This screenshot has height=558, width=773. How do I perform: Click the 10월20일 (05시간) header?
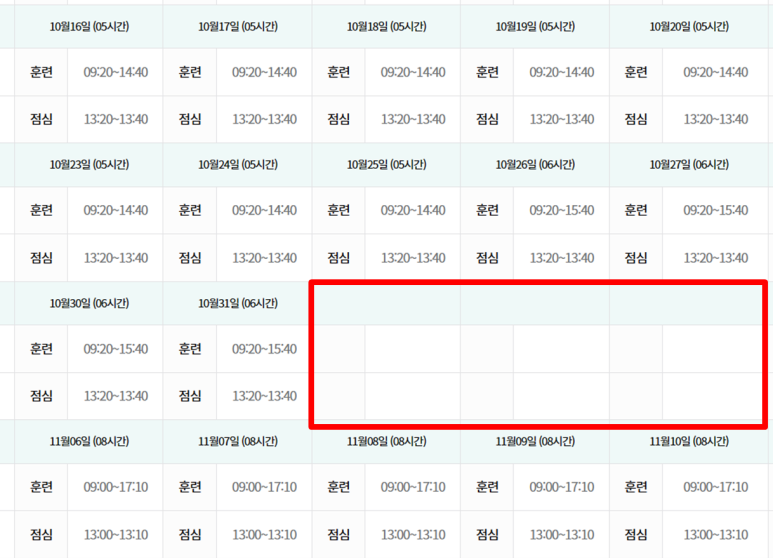(689, 27)
